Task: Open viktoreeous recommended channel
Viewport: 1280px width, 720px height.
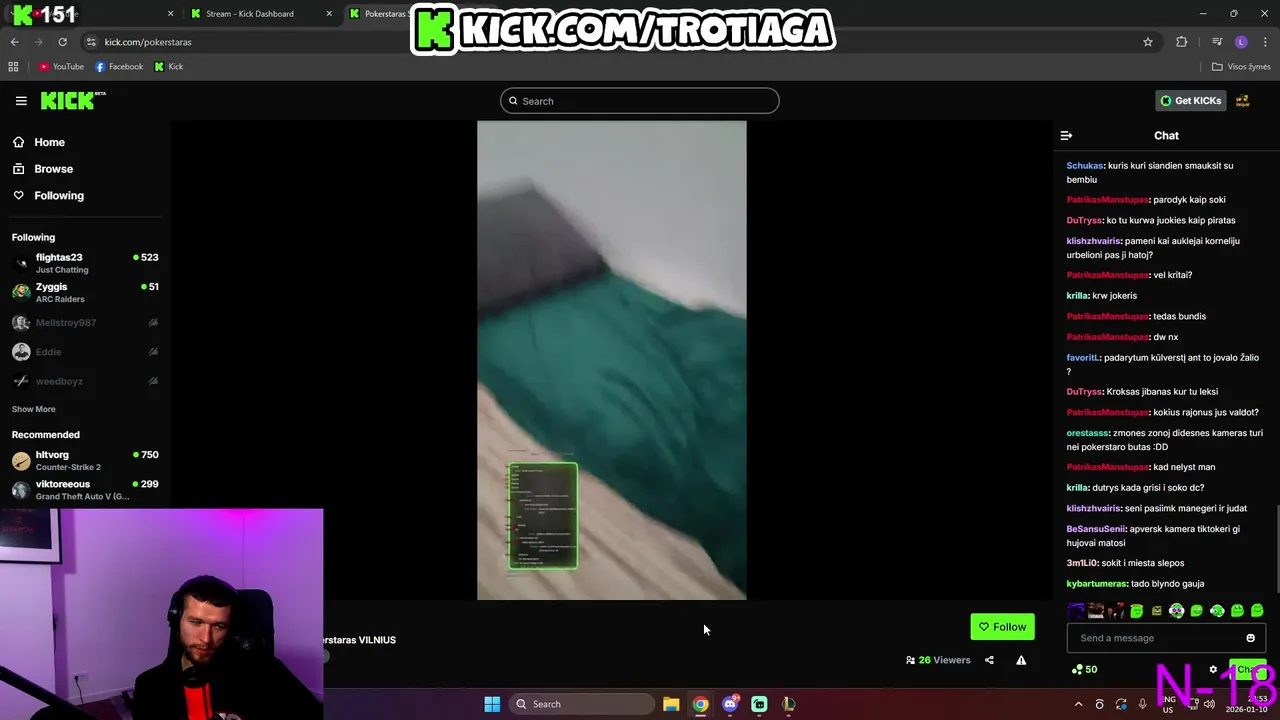Action: (x=85, y=490)
